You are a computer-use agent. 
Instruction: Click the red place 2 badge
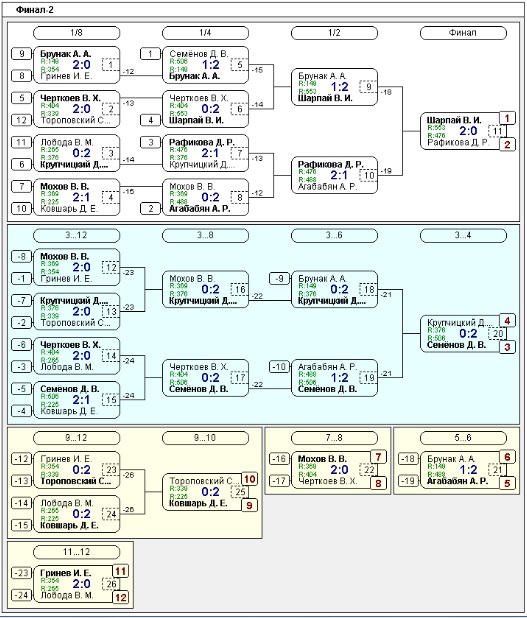[507, 144]
